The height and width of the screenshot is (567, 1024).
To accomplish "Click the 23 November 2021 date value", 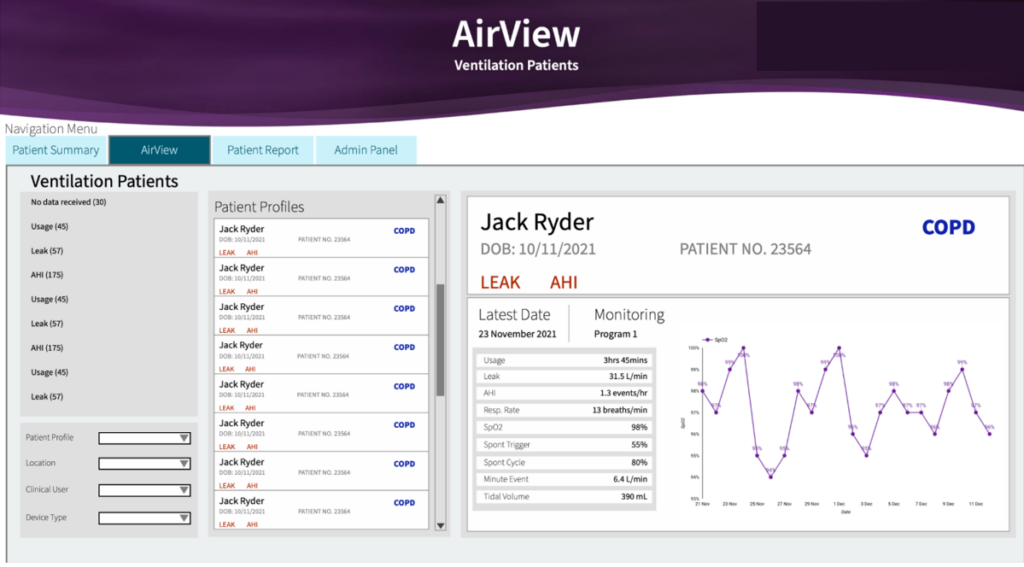I will (x=517, y=334).
